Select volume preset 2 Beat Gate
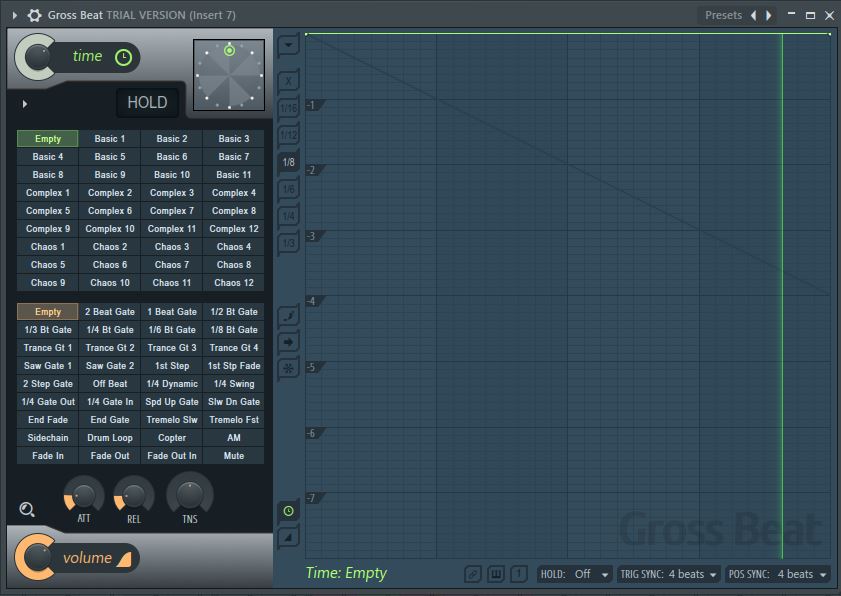The height and width of the screenshot is (596, 841). click(109, 312)
